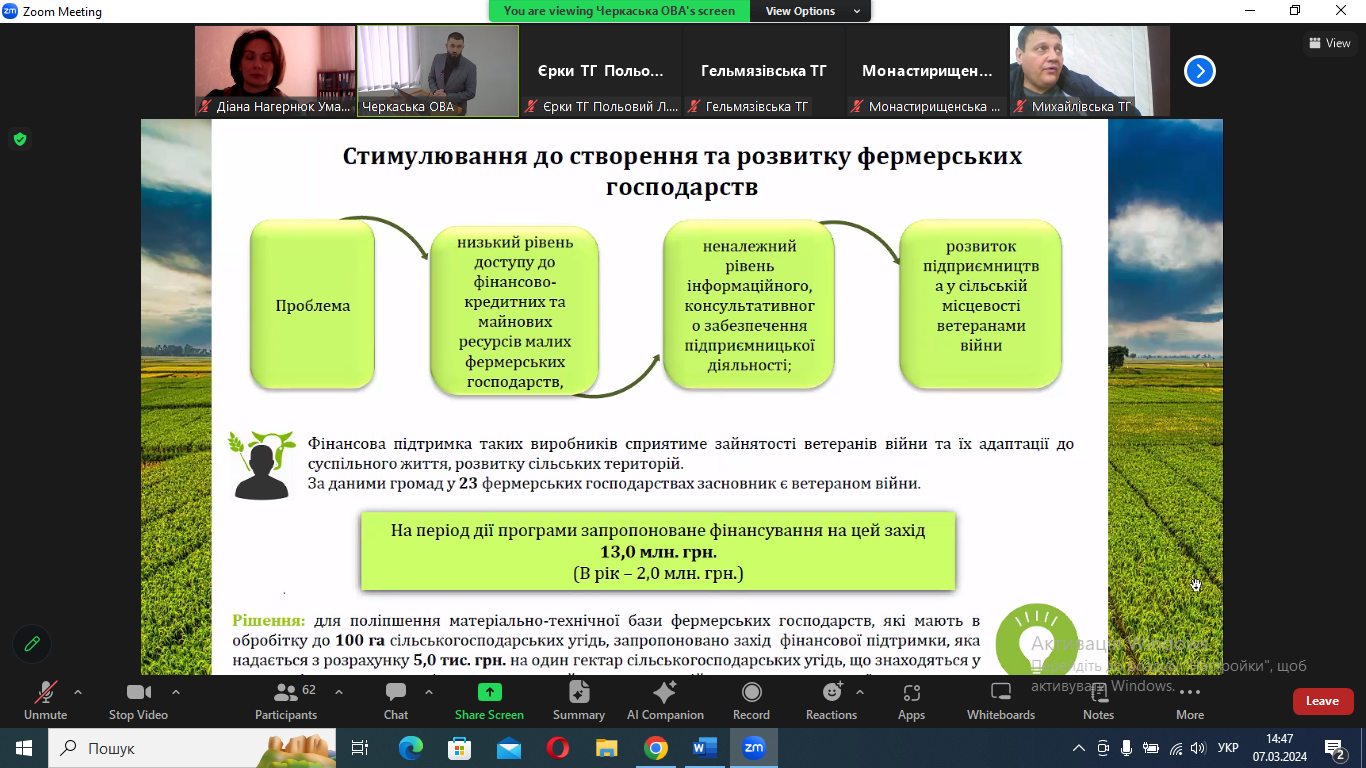Open View Options dropdown
The image size is (1366, 768).
pyautogui.click(x=813, y=11)
